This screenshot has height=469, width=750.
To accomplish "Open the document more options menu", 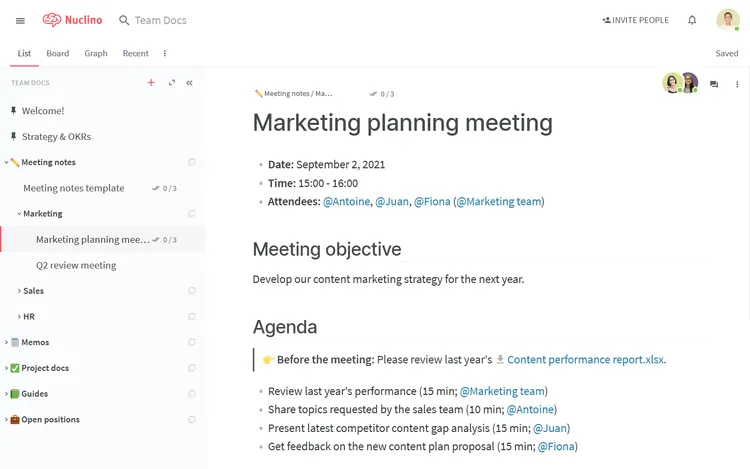I will [737, 84].
